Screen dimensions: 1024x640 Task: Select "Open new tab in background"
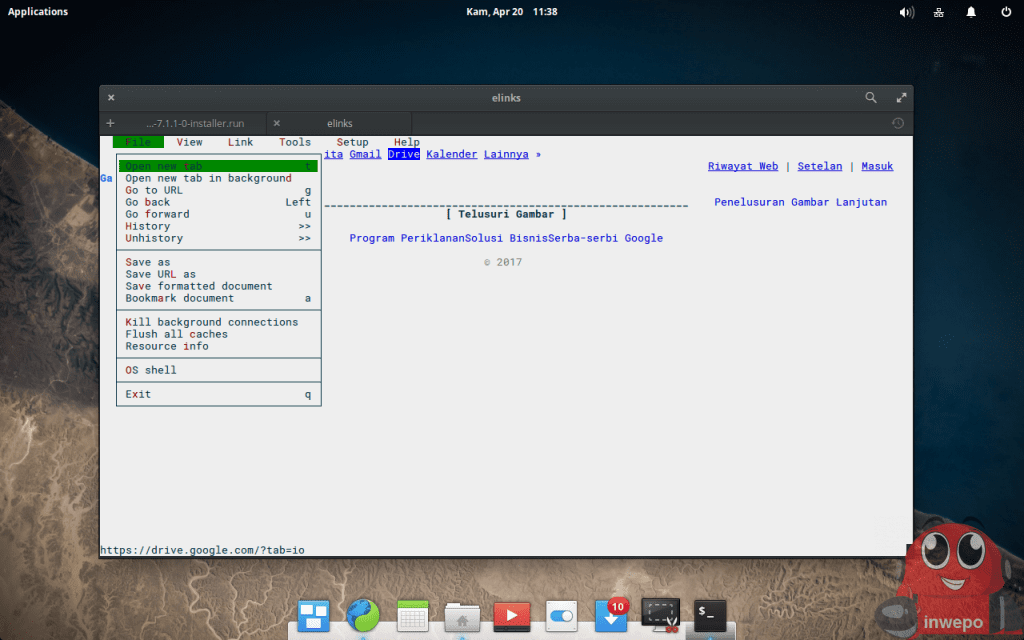pos(208,178)
